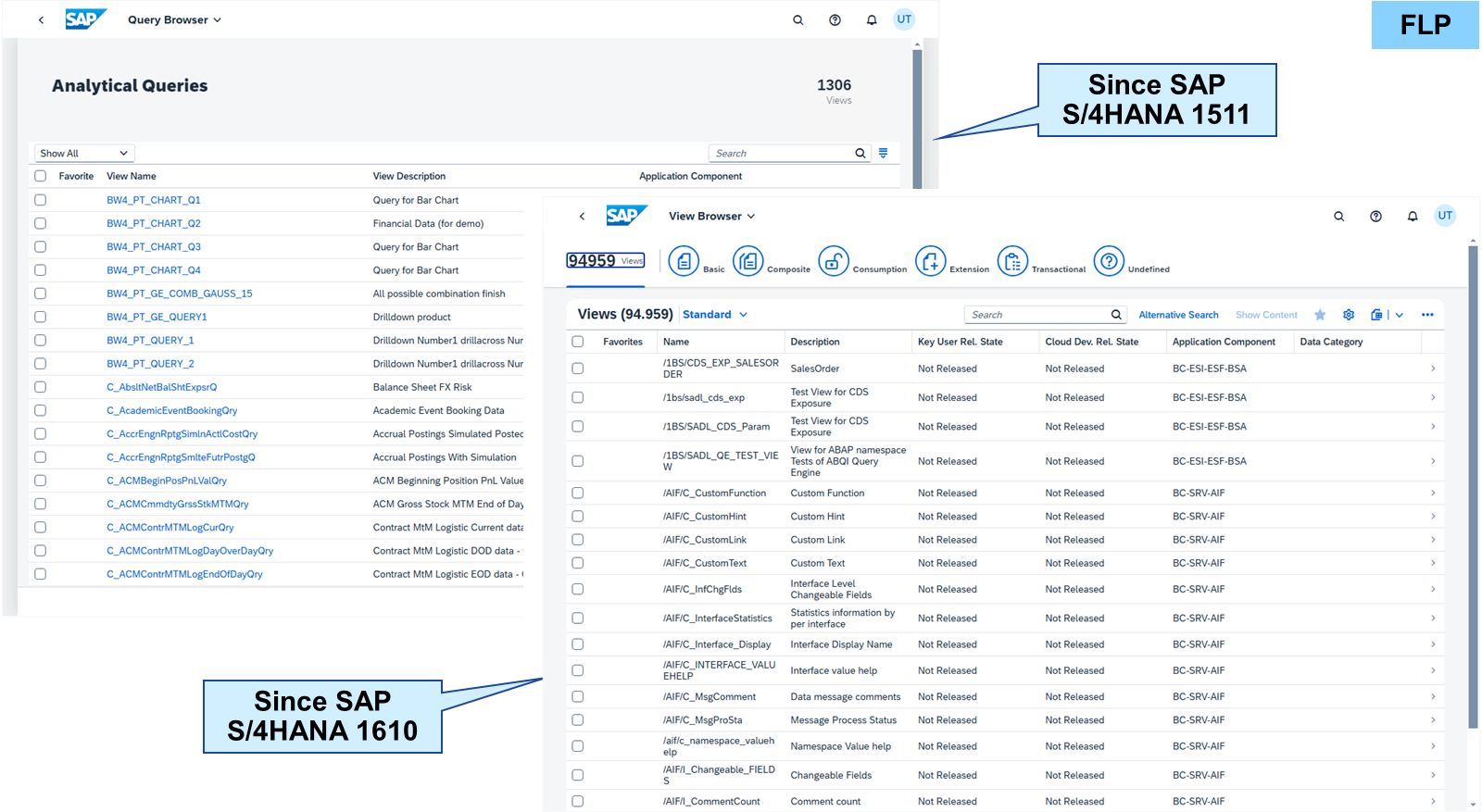This screenshot has height=812, width=1482.
Task: Open Query Browser title dropdown
Action: click(174, 19)
